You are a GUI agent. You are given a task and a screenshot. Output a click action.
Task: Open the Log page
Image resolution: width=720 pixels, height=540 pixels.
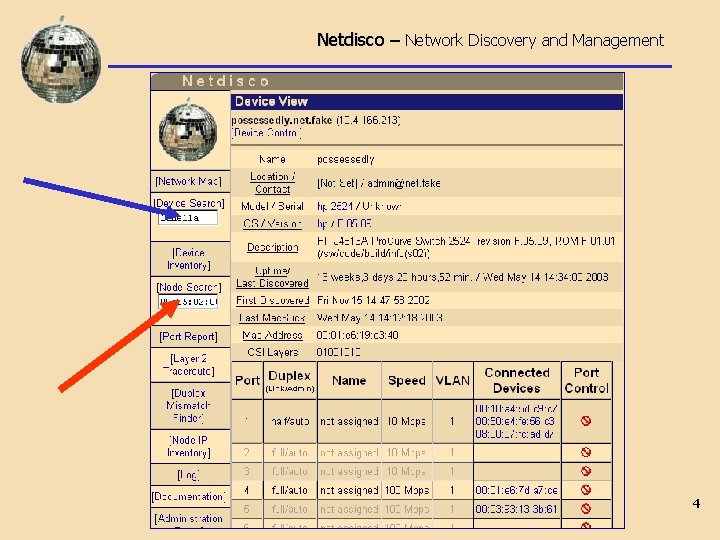tap(188, 475)
